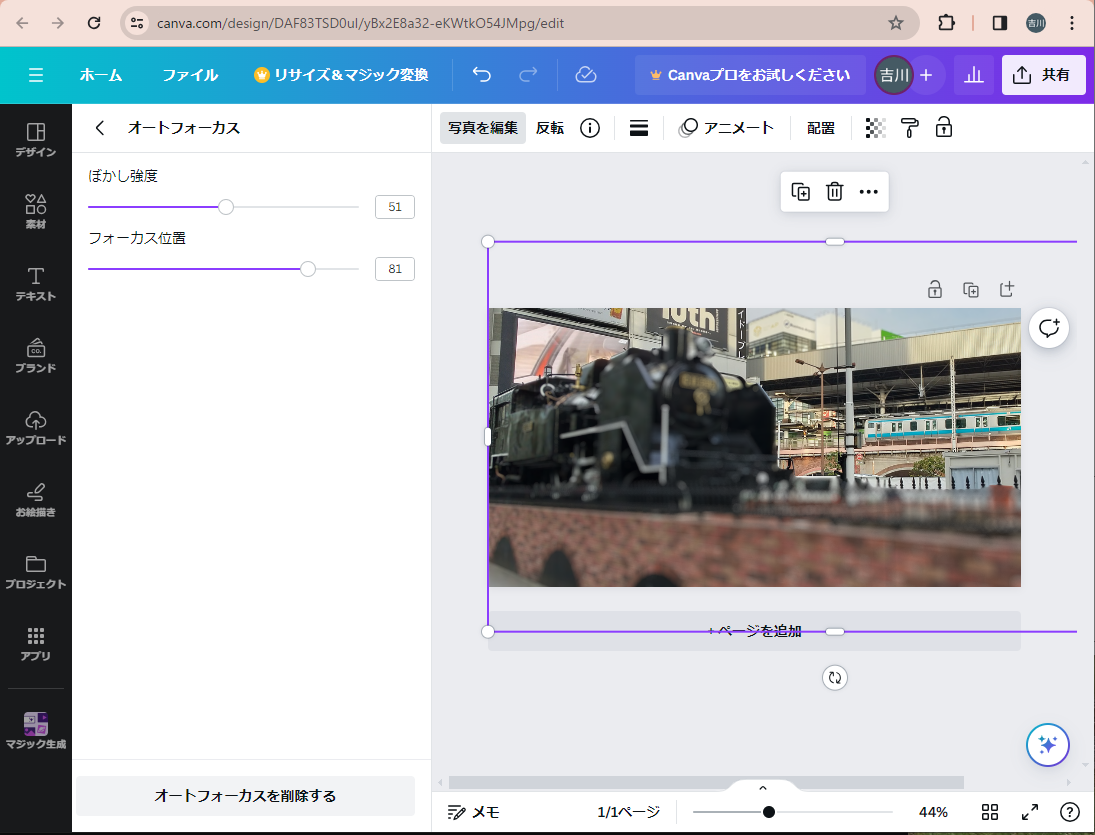
Task: Click the 共有 share button
Action: pyautogui.click(x=1043, y=75)
